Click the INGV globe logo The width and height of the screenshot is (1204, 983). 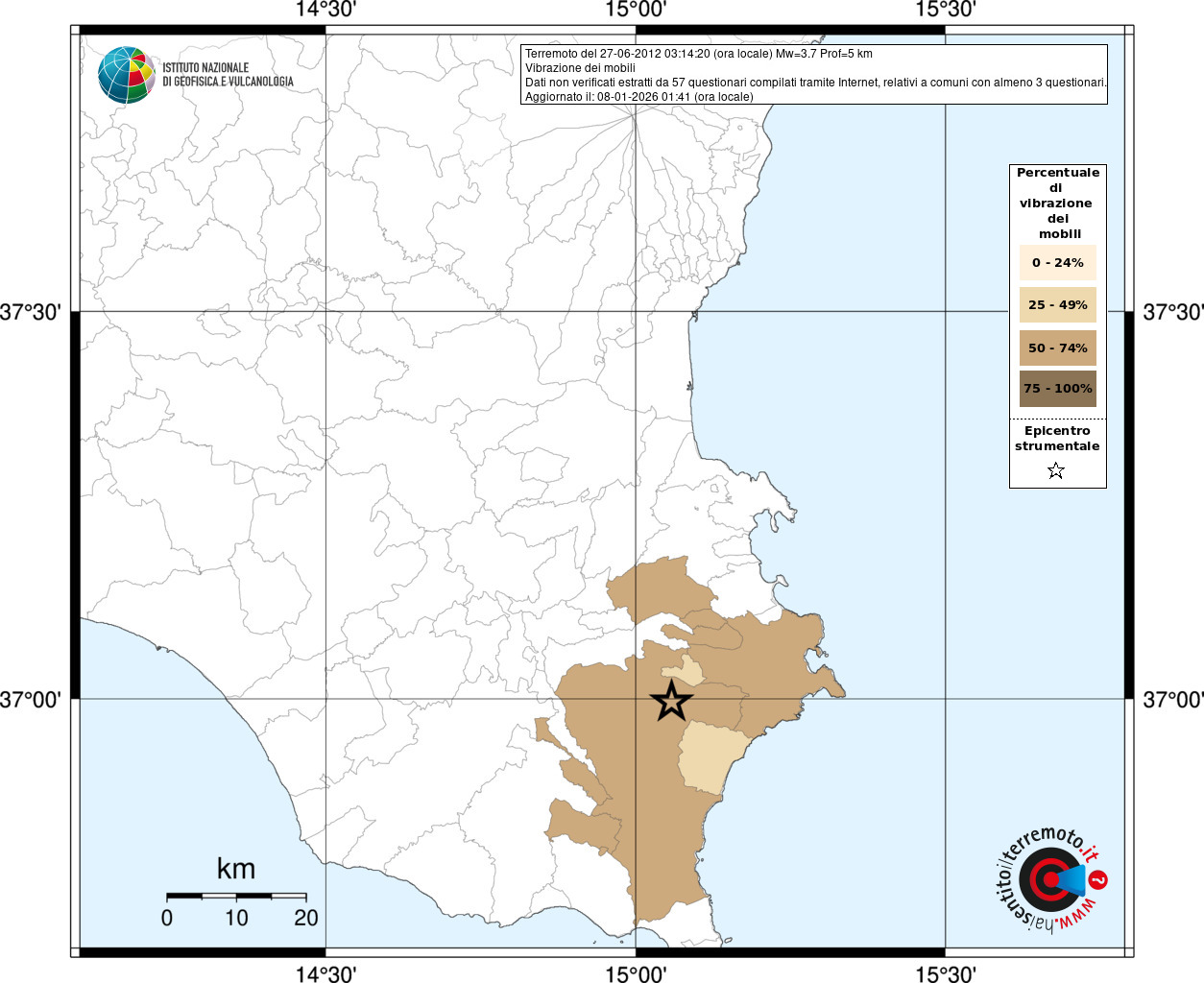click(x=127, y=75)
